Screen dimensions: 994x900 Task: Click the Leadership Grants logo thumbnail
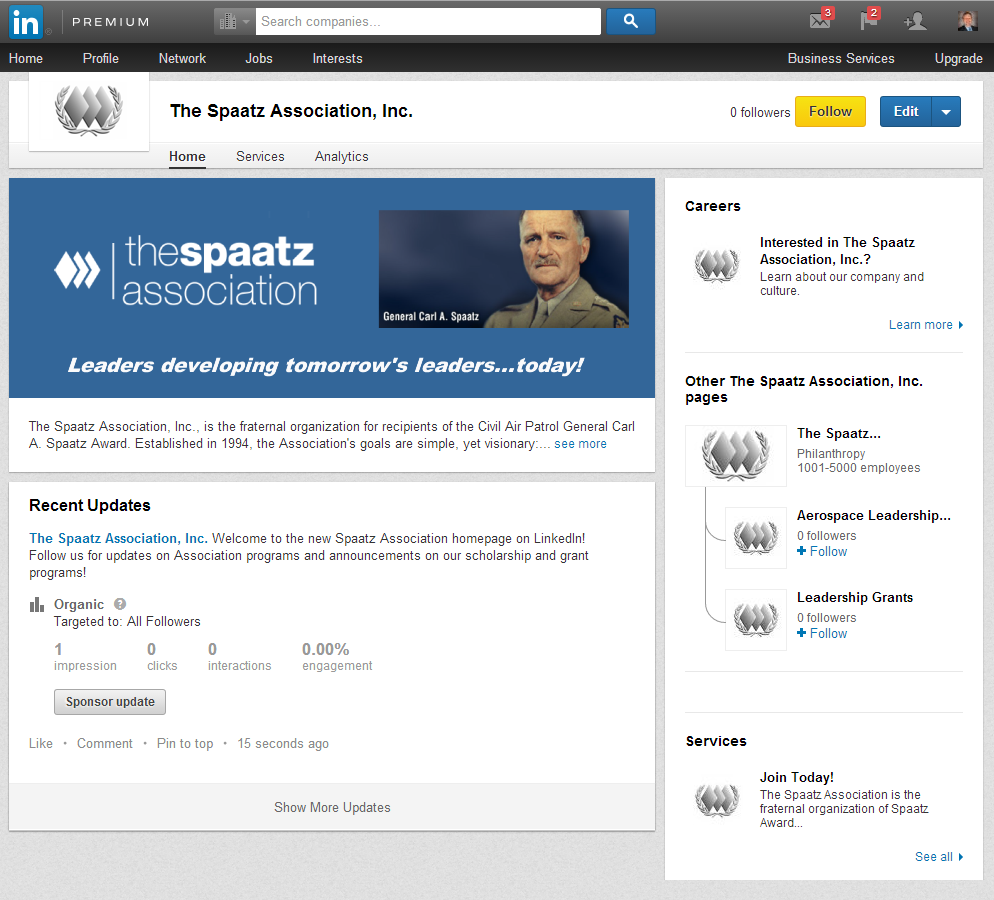tap(756, 619)
